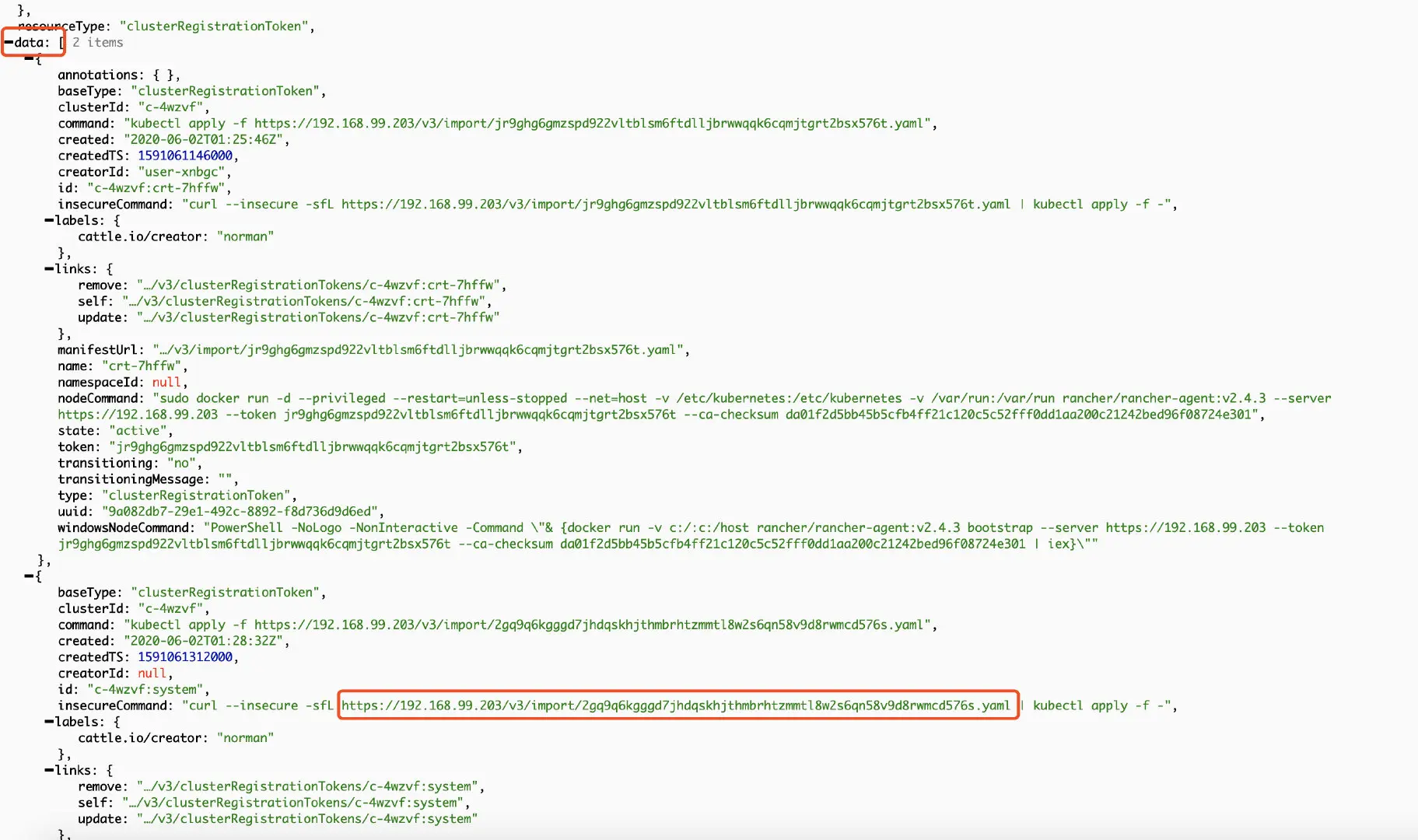Click the '2 items' count label

[x=98, y=43]
